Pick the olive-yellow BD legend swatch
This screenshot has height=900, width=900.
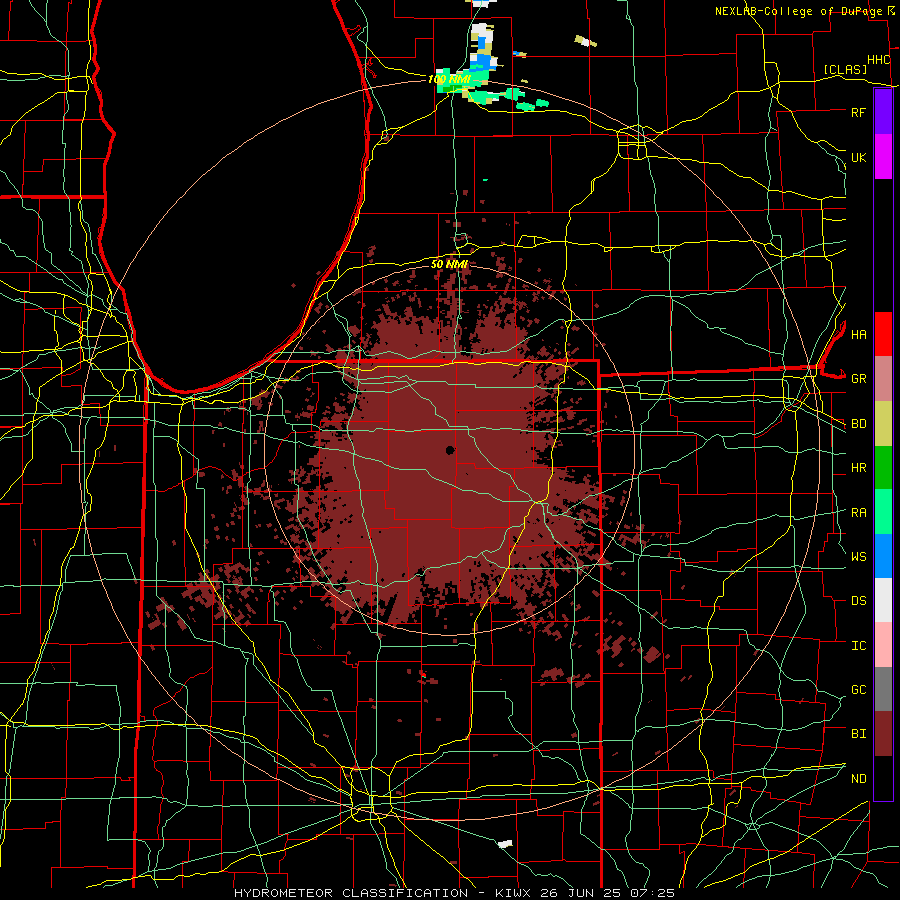tap(883, 424)
